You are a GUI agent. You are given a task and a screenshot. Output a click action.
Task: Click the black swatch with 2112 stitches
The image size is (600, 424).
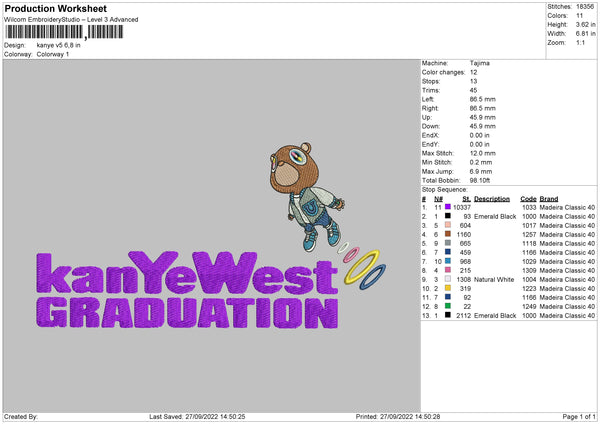tap(448, 315)
